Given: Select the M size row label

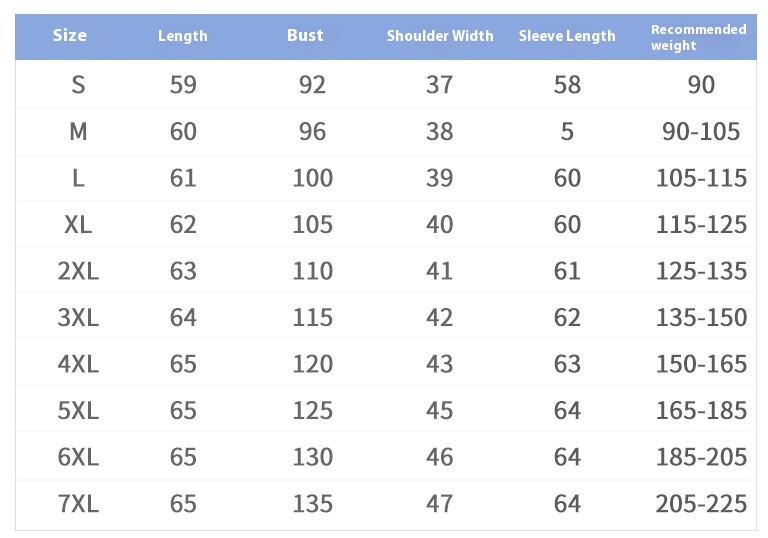Looking at the screenshot, I should (78, 131).
